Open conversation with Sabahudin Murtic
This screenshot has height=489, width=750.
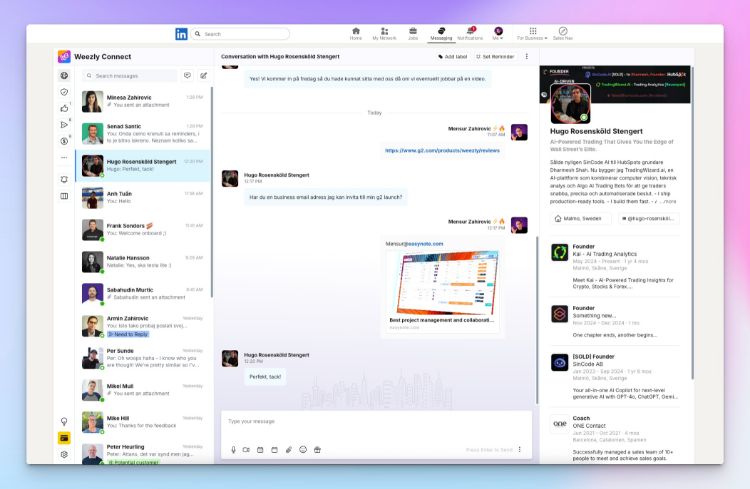coord(143,294)
